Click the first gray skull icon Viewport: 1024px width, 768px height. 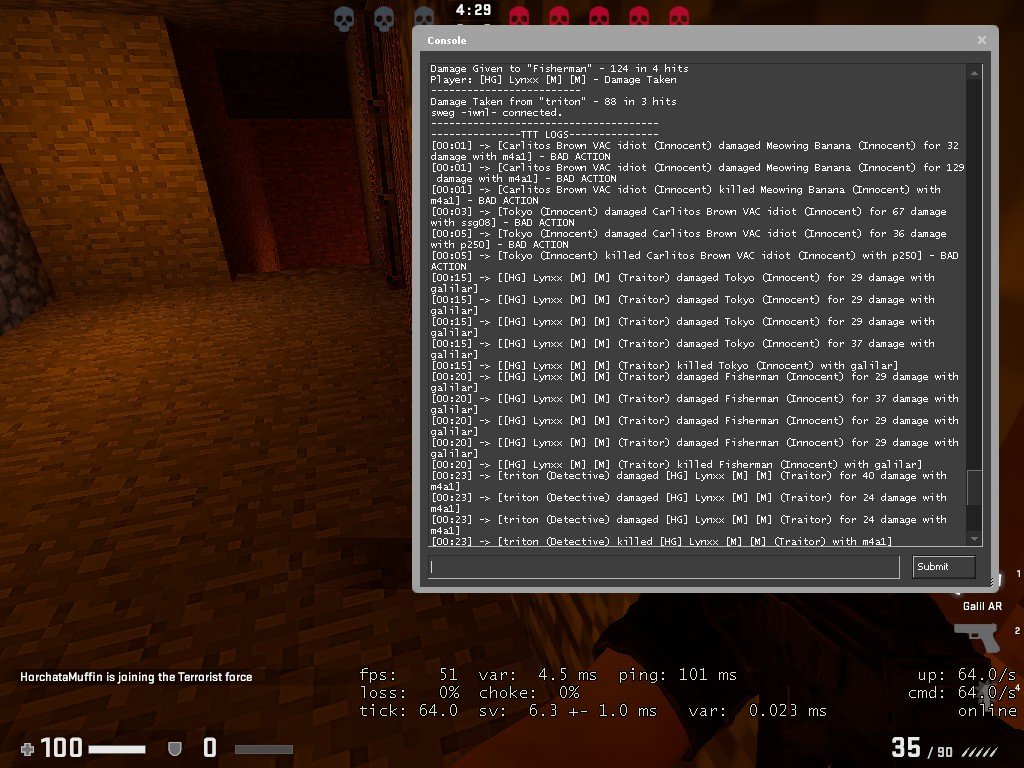point(344,17)
